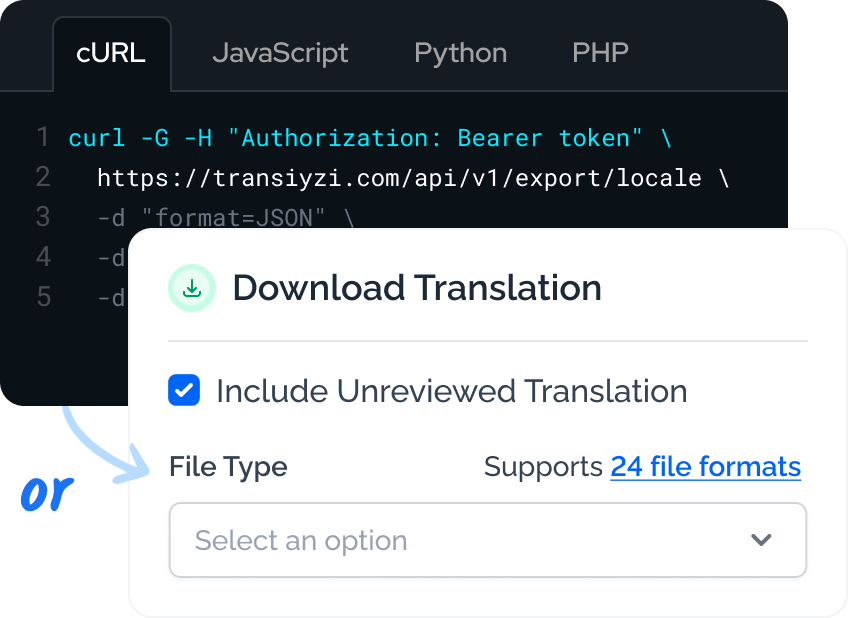
Task: Click the "File Type" field label
Action: 228,466
